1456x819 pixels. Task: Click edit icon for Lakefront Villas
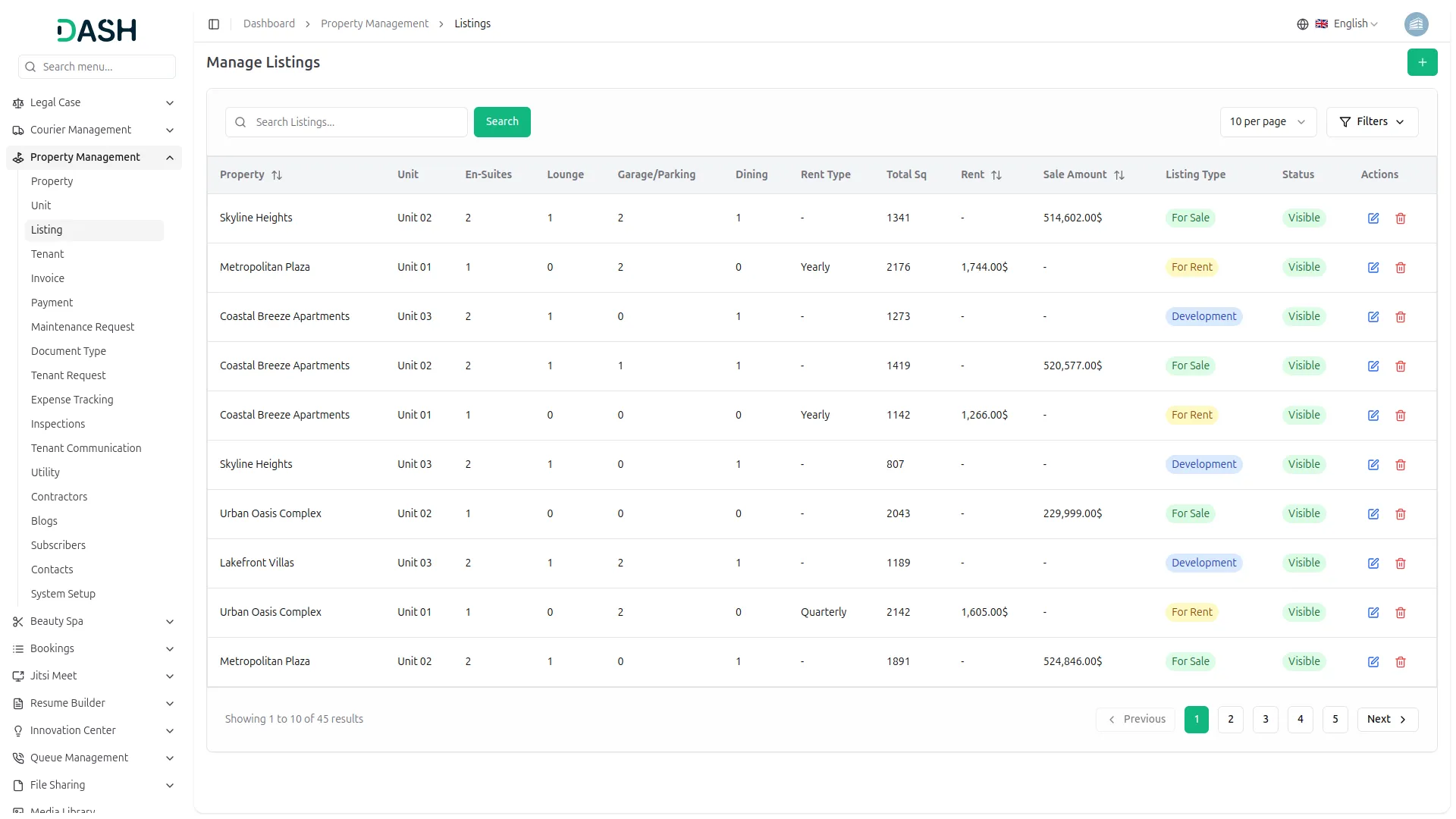[1373, 563]
